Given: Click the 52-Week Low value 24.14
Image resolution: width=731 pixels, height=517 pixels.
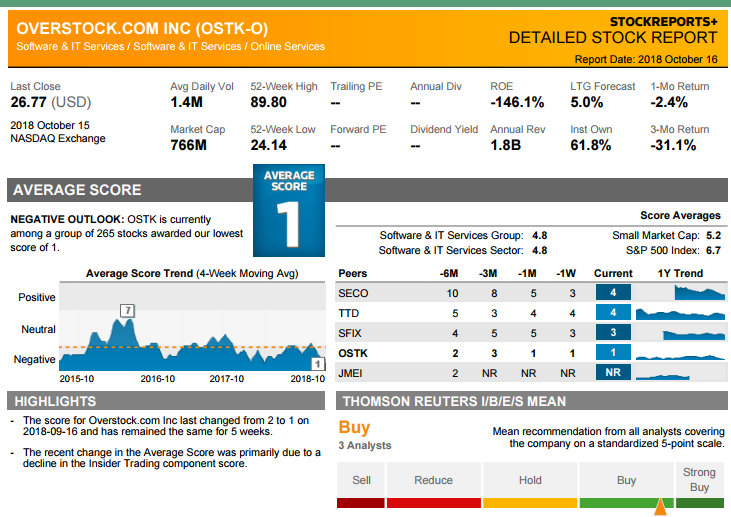Looking at the screenshot, I should click(269, 145).
